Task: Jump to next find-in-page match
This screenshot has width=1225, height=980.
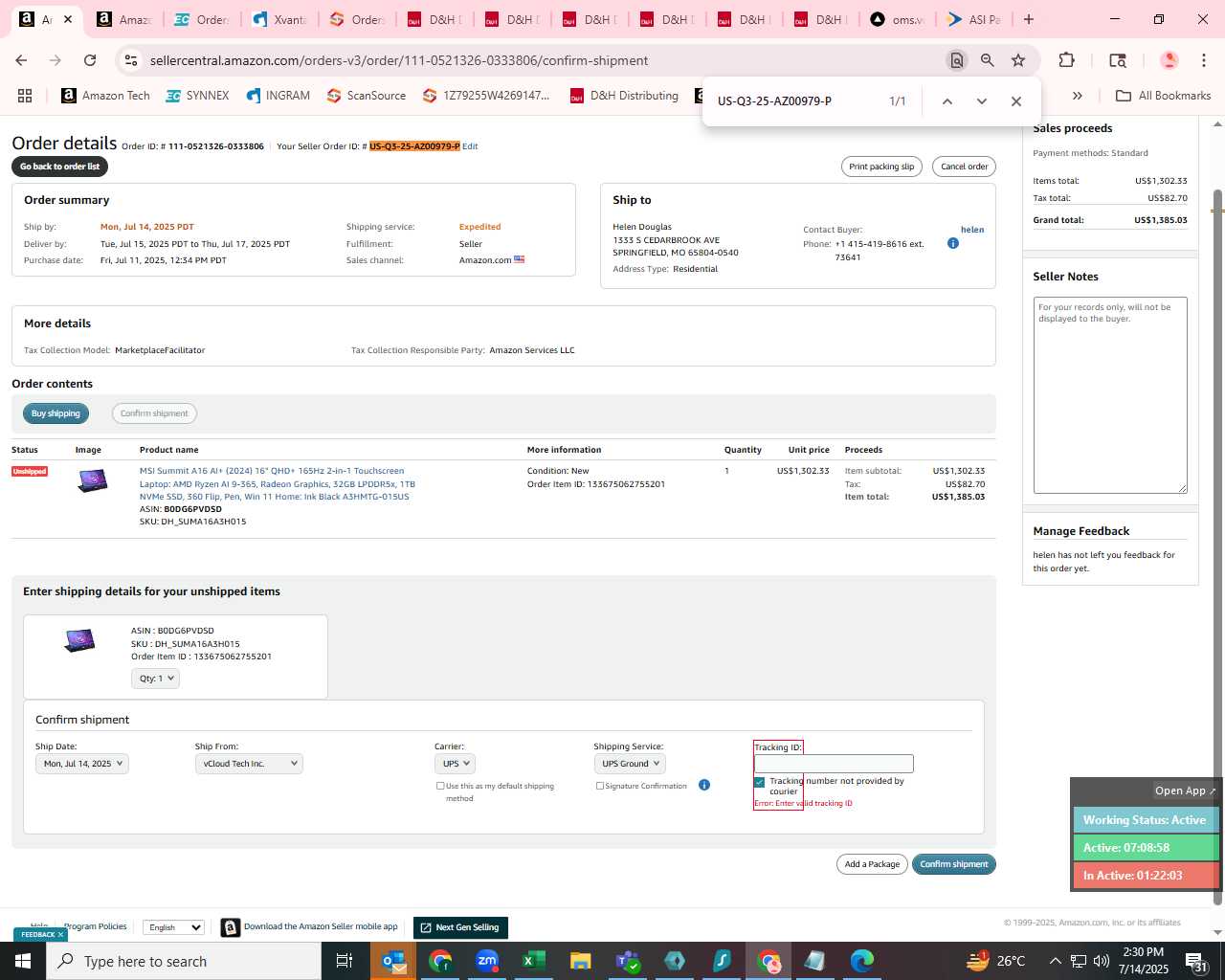Action: (981, 101)
